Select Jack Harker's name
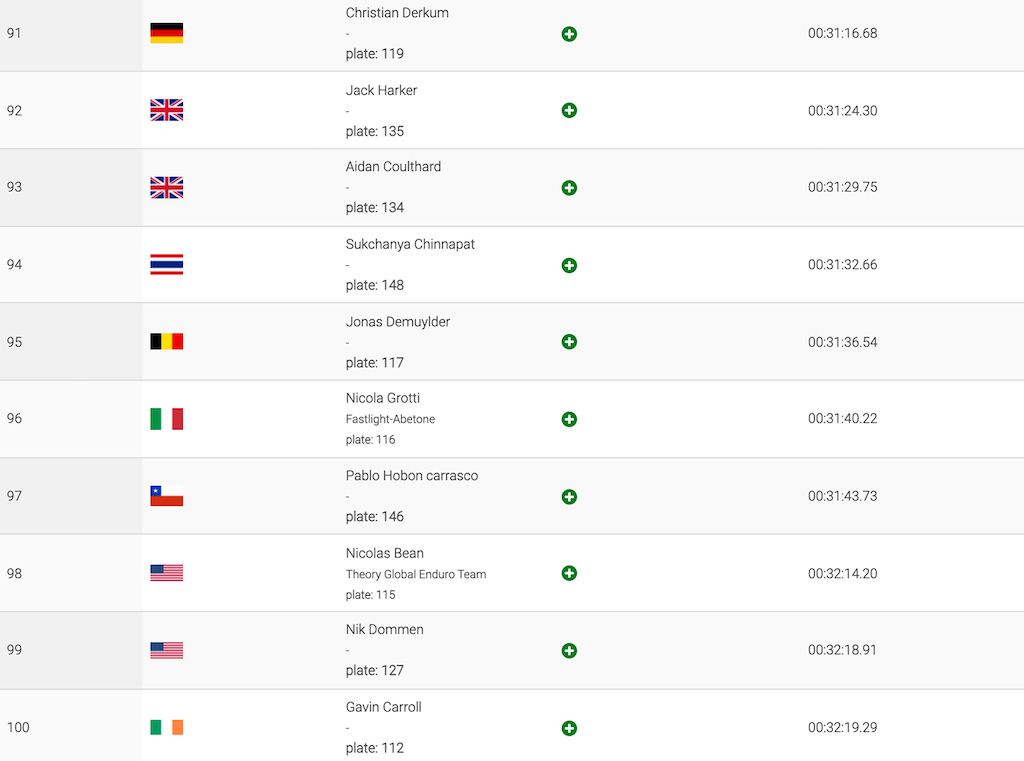Screen dimensions: 1024x761 (381, 90)
